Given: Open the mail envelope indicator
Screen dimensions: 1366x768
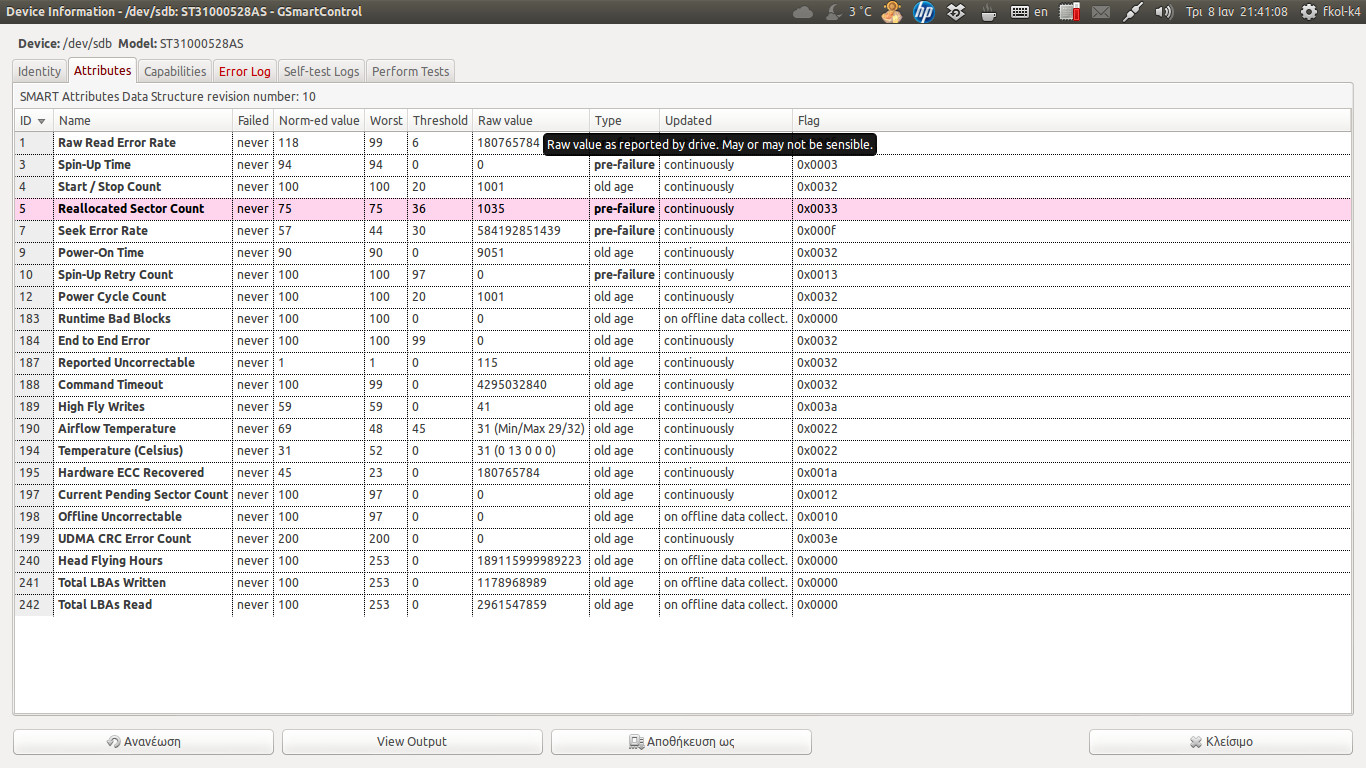Looking at the screenshot, I should pyautogui.click(x=1101, y=12).
